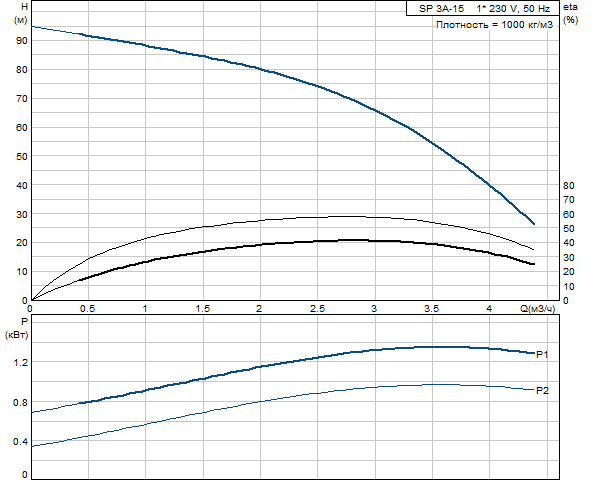Screen dimensions: 592x480
Task: Click the Плотность = 1000 кг/м3 text
Action: 494,25
